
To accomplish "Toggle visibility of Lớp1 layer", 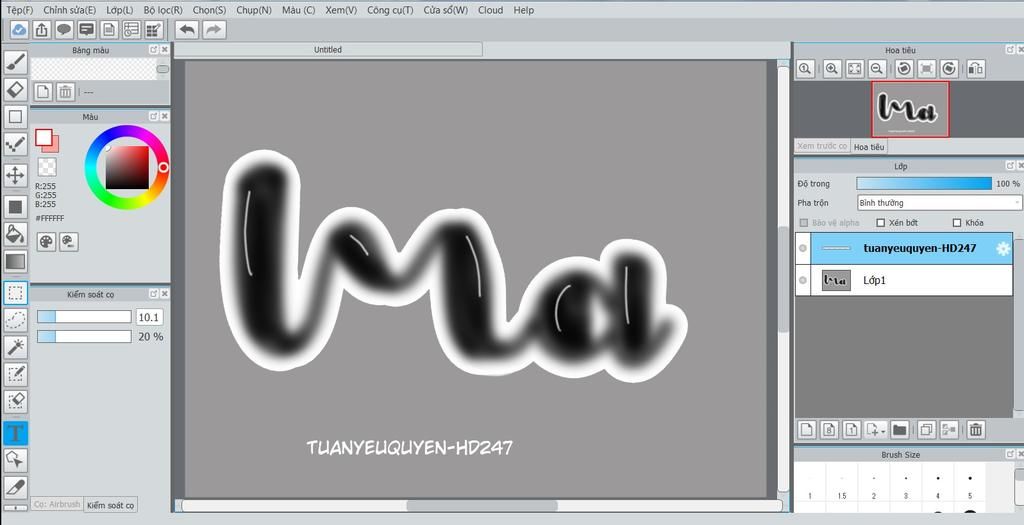I will (803, 280).
